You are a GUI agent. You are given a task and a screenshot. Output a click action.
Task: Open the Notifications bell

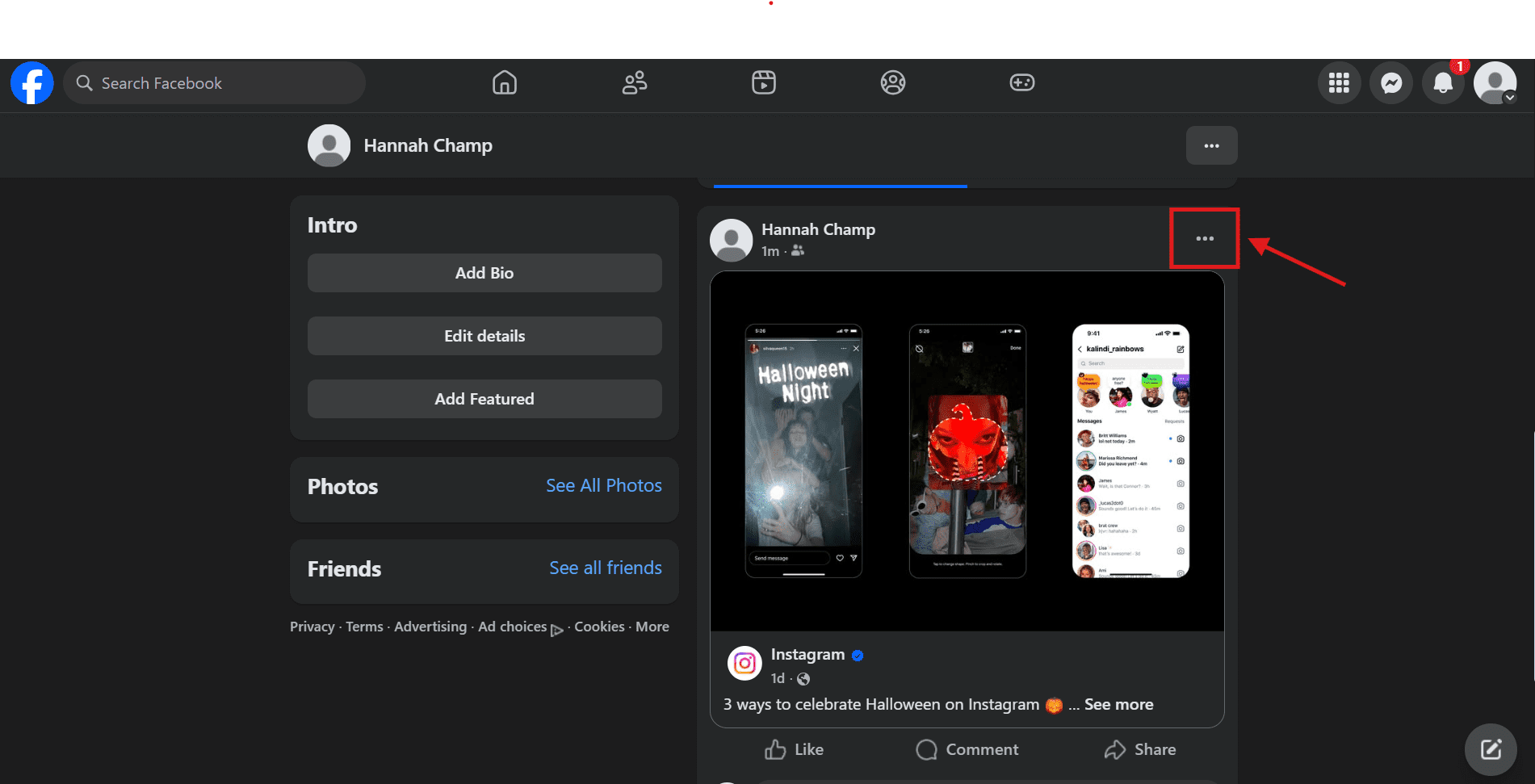click(x=1443, y=83)
